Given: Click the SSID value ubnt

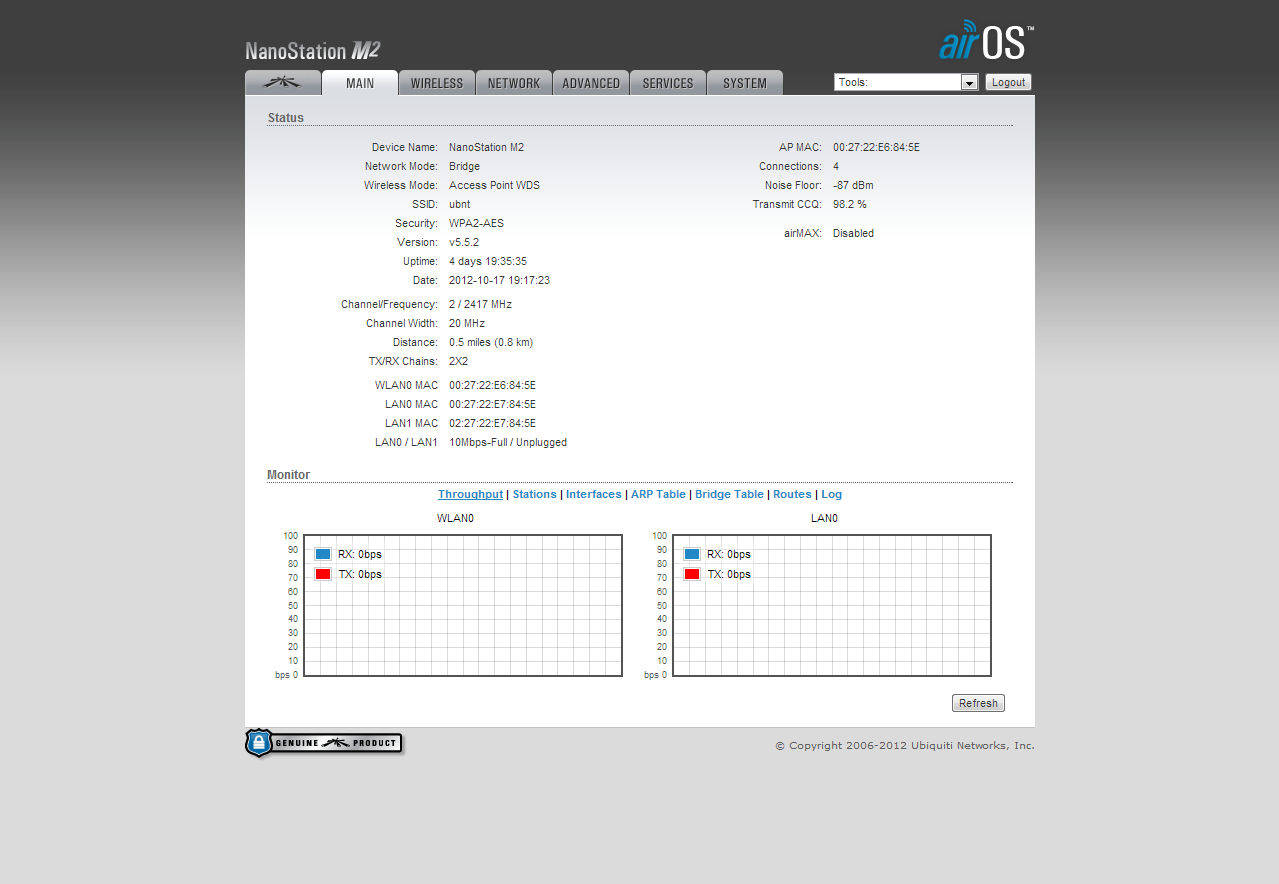Looking at the screenshot, I should (459, 204).
